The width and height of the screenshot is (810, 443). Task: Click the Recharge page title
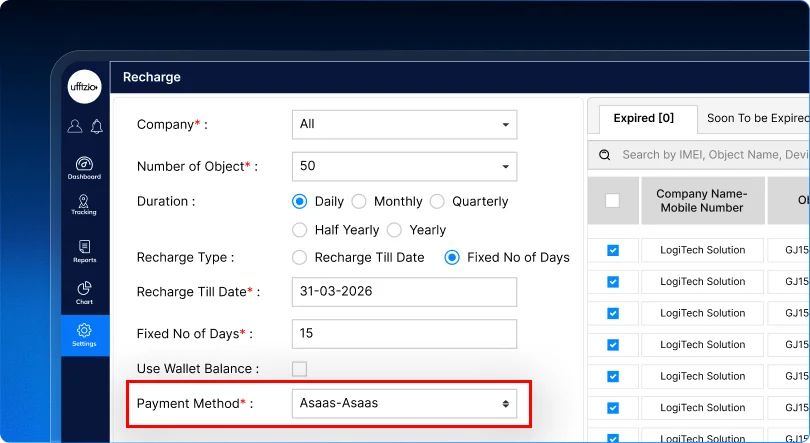[152, 77]
